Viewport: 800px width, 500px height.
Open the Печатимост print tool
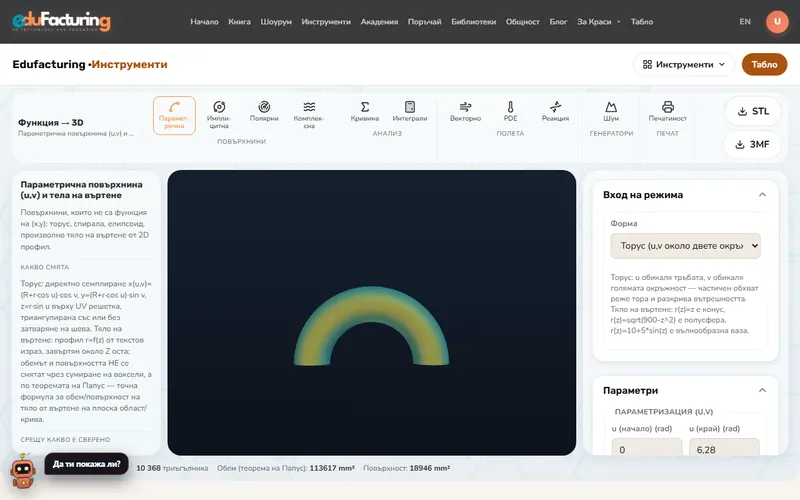[667, 112]
